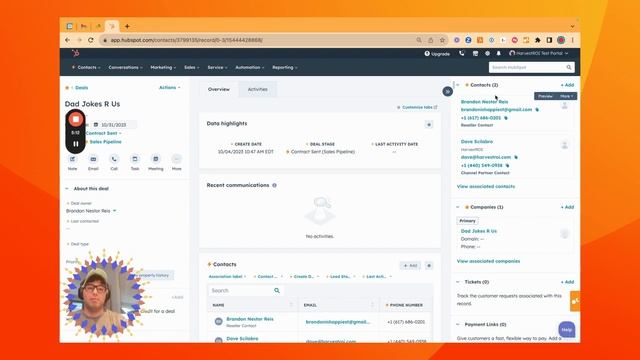Open the calling phone icon in top bar
Image resolution: width=640 pixels, height=360 pixels.
tap(462, 53)
